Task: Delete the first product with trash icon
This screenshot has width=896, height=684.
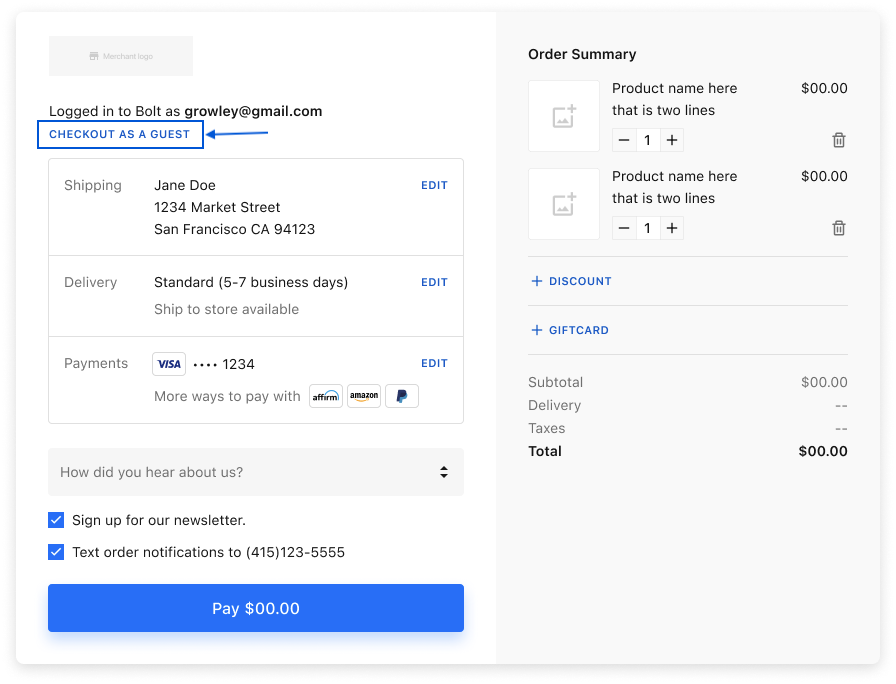Action: pos(838,140)
